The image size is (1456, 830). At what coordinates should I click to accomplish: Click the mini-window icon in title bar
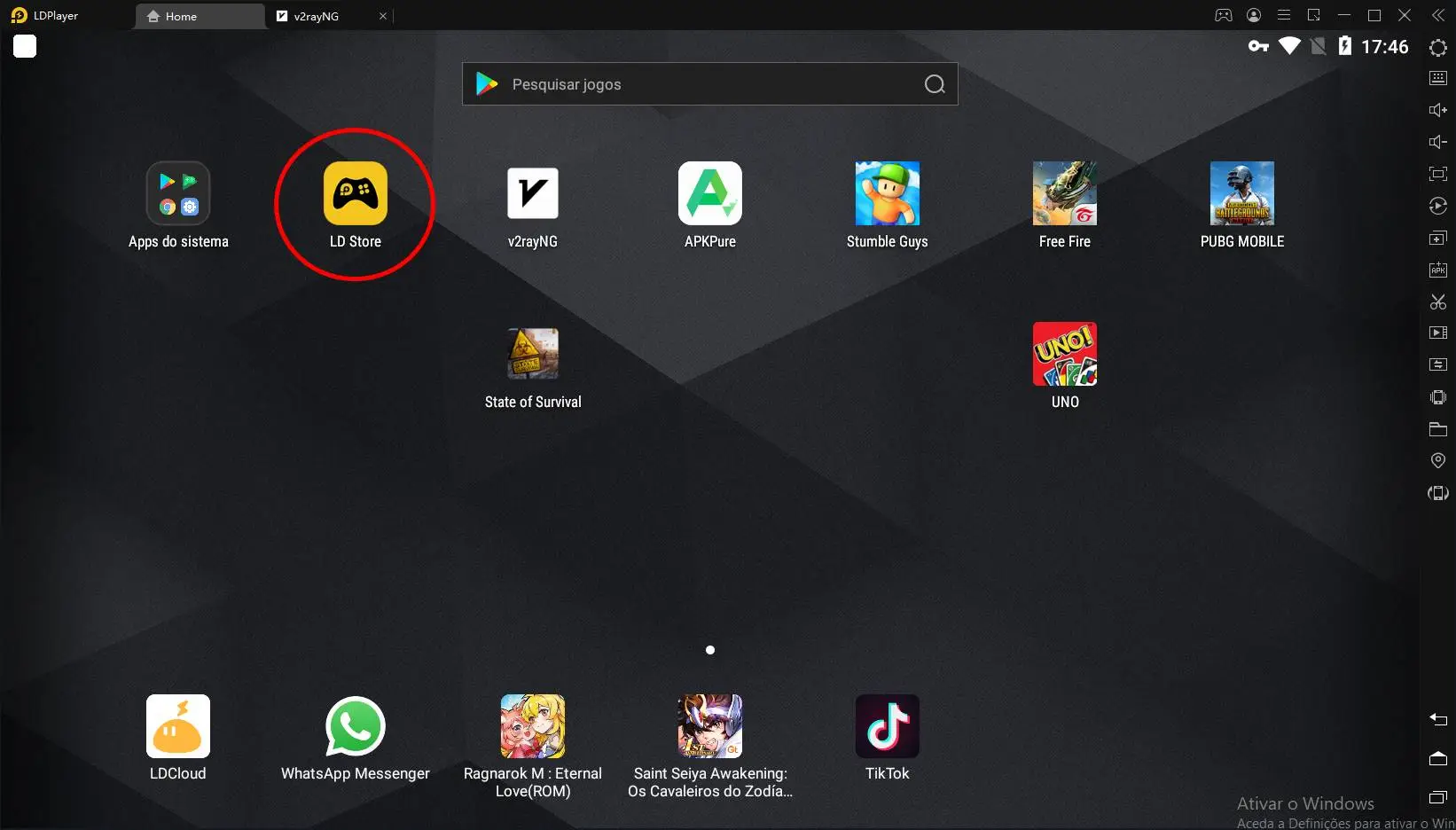[1314, 15]
